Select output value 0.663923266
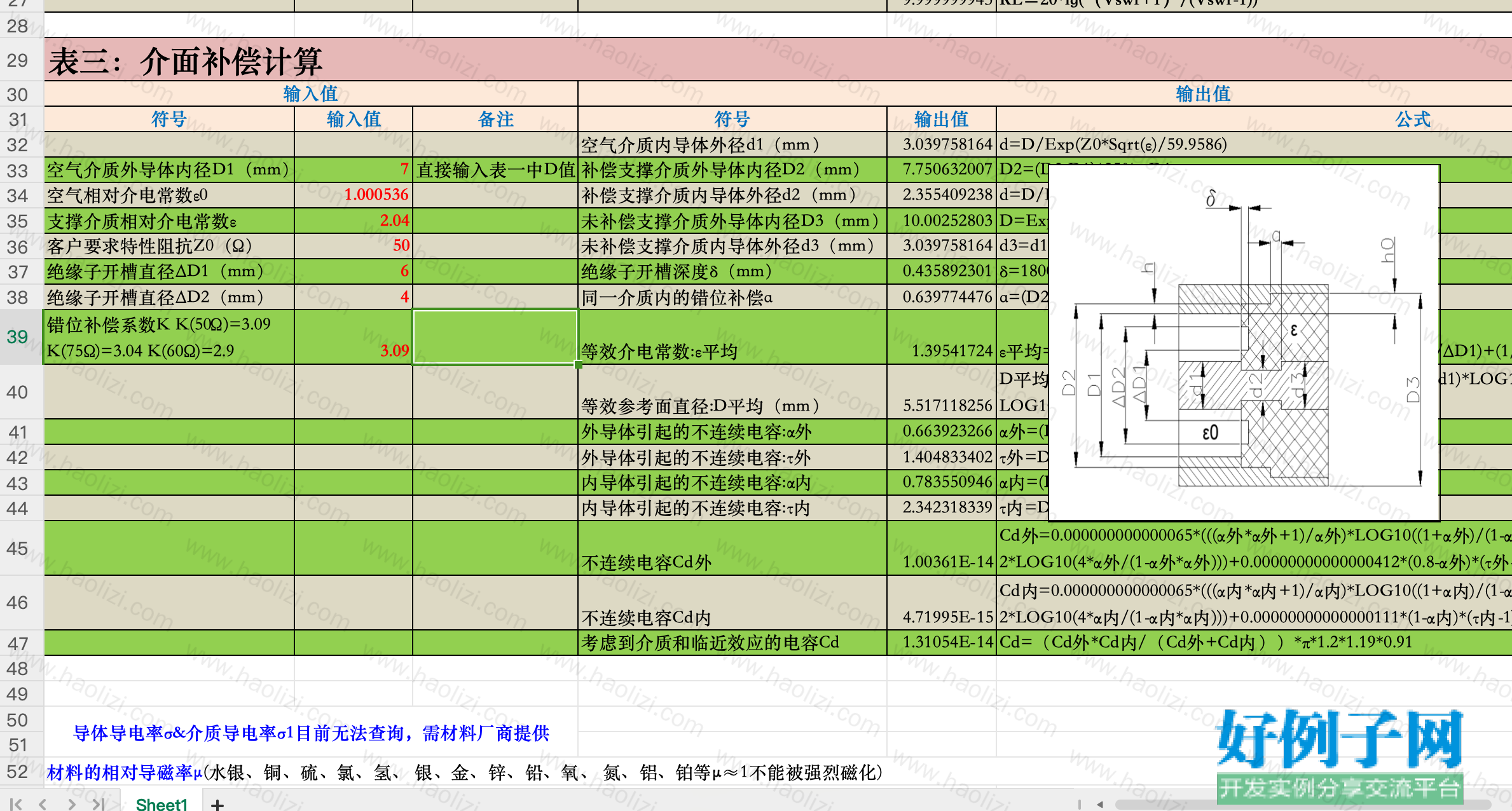The height and width of the screenshot is (811, 1512). coord(942,432)
